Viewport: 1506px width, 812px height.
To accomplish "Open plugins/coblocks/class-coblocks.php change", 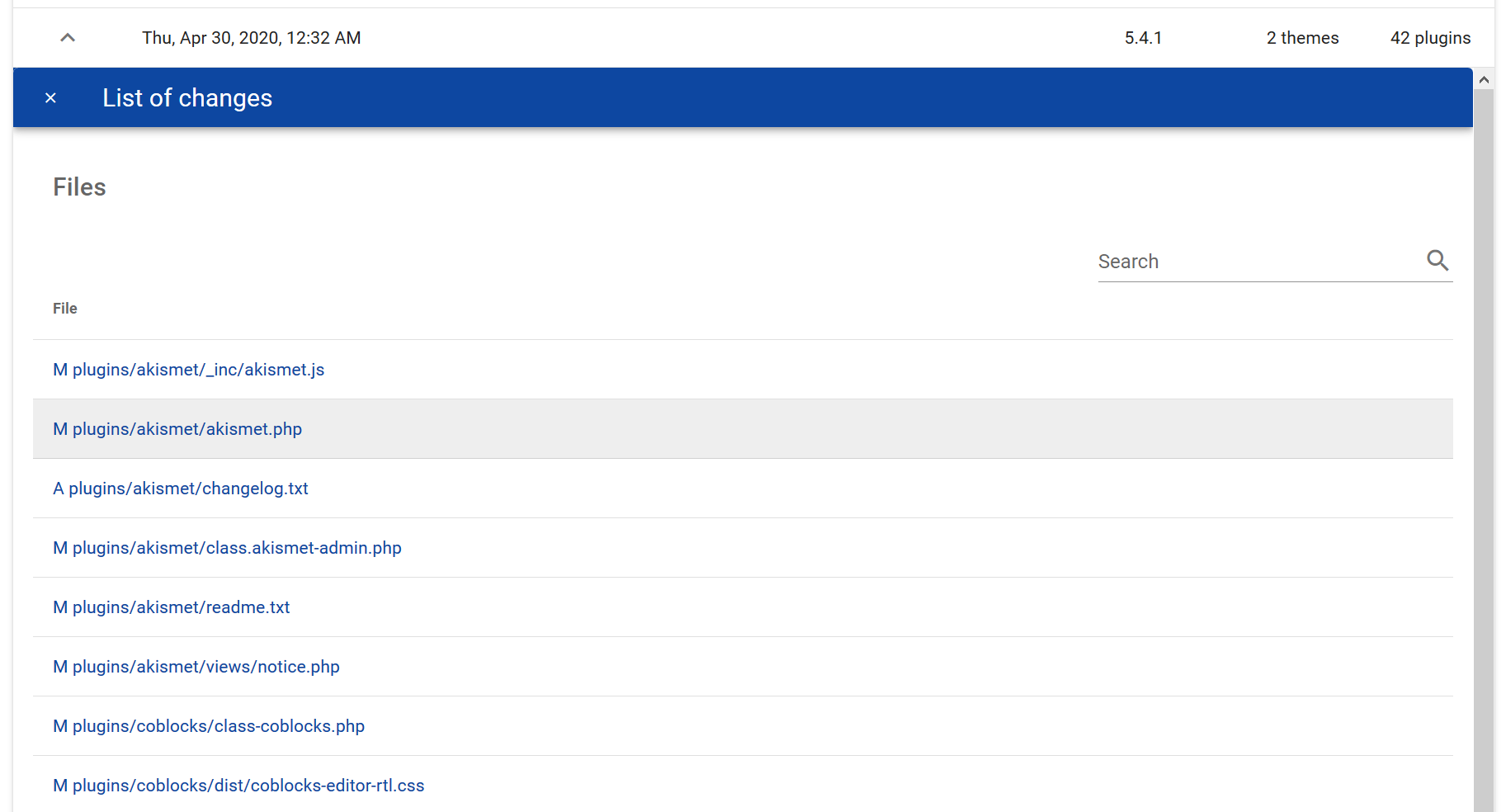I will (209, 726).
